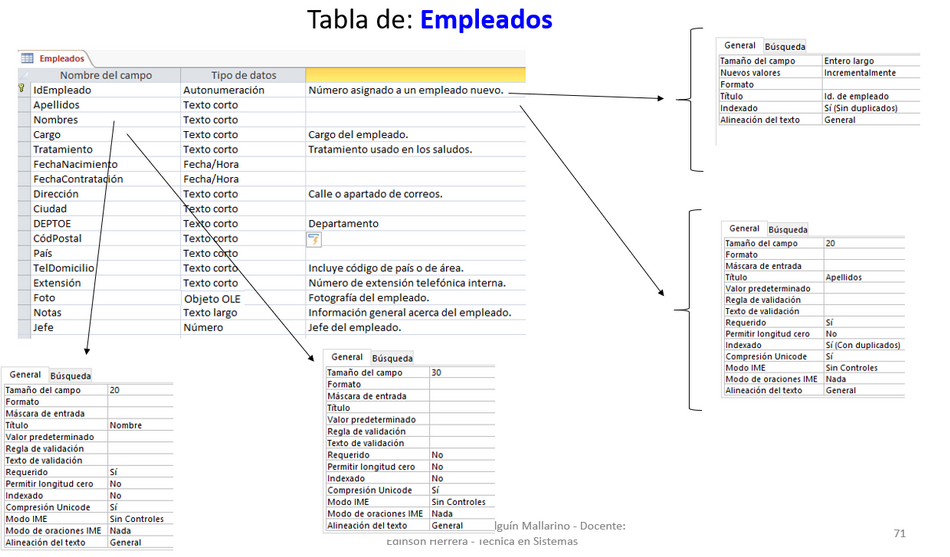Screen dimensions: 950x557
Task: Click the primary key icon beside IdEmpleado
Action: (x=22, y=90)
